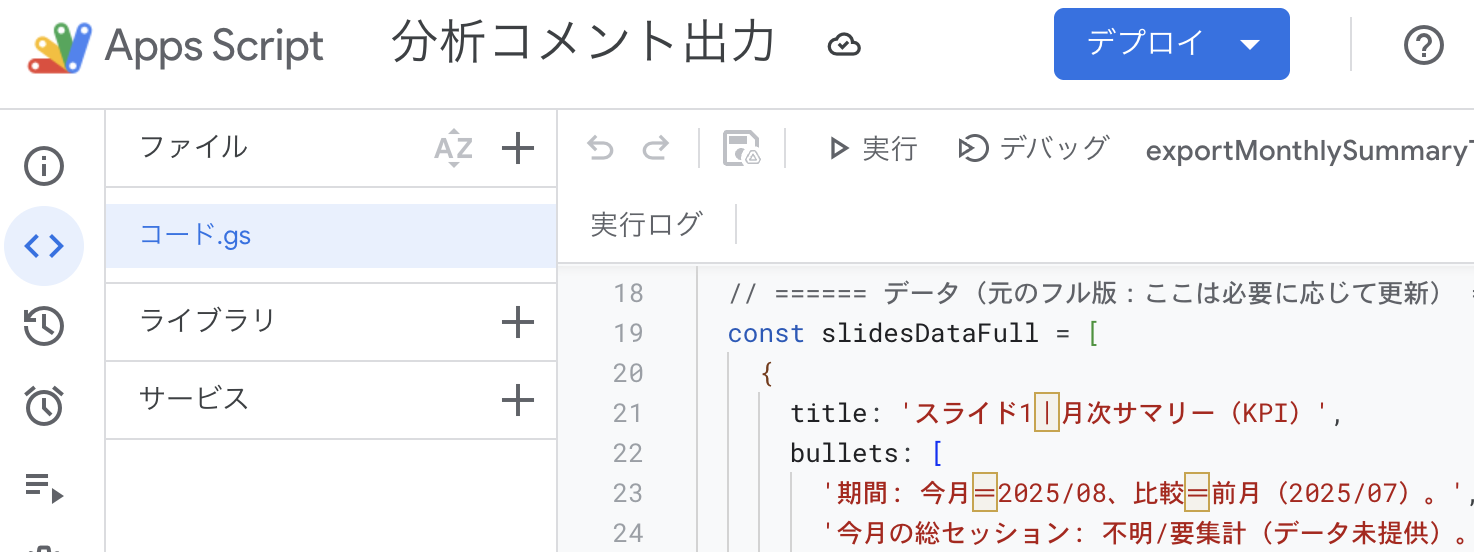Open the project Overview info icon
Screen dimensions: 1474x552
44,168
